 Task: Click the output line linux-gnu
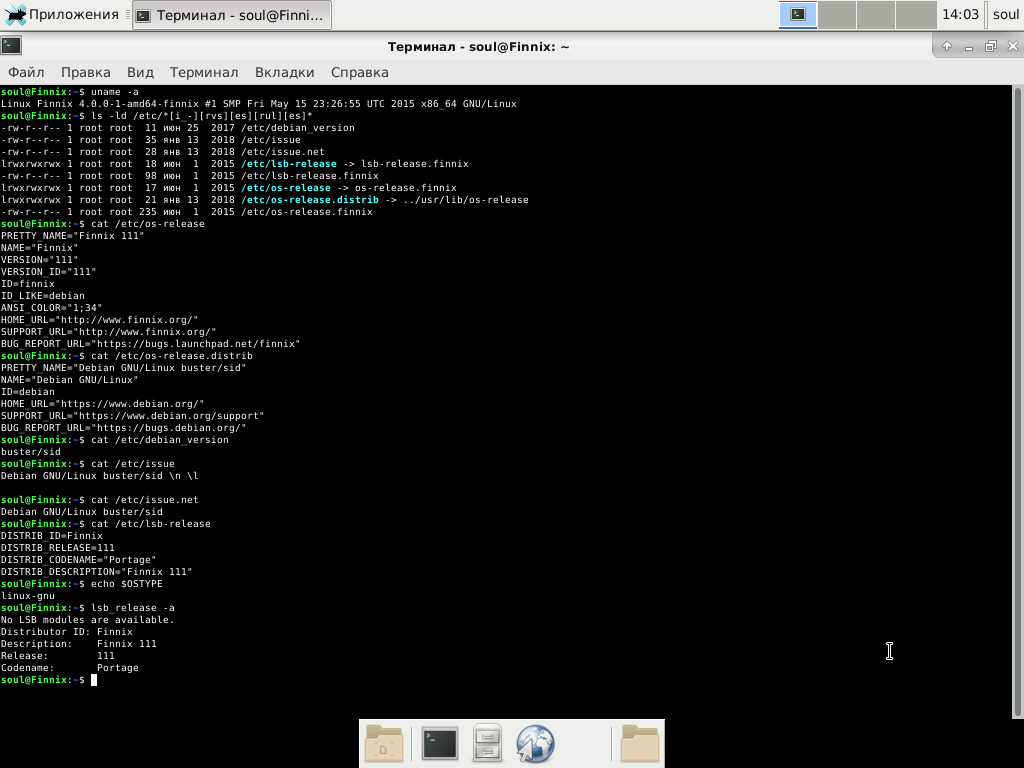[28, 596]
